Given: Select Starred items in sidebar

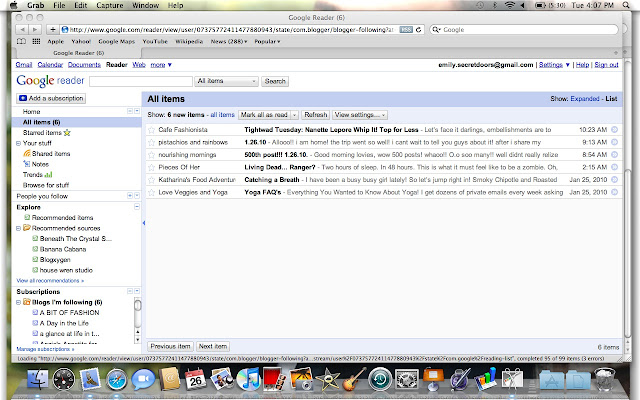Looking at the screenshot, I should coord(47,133).
